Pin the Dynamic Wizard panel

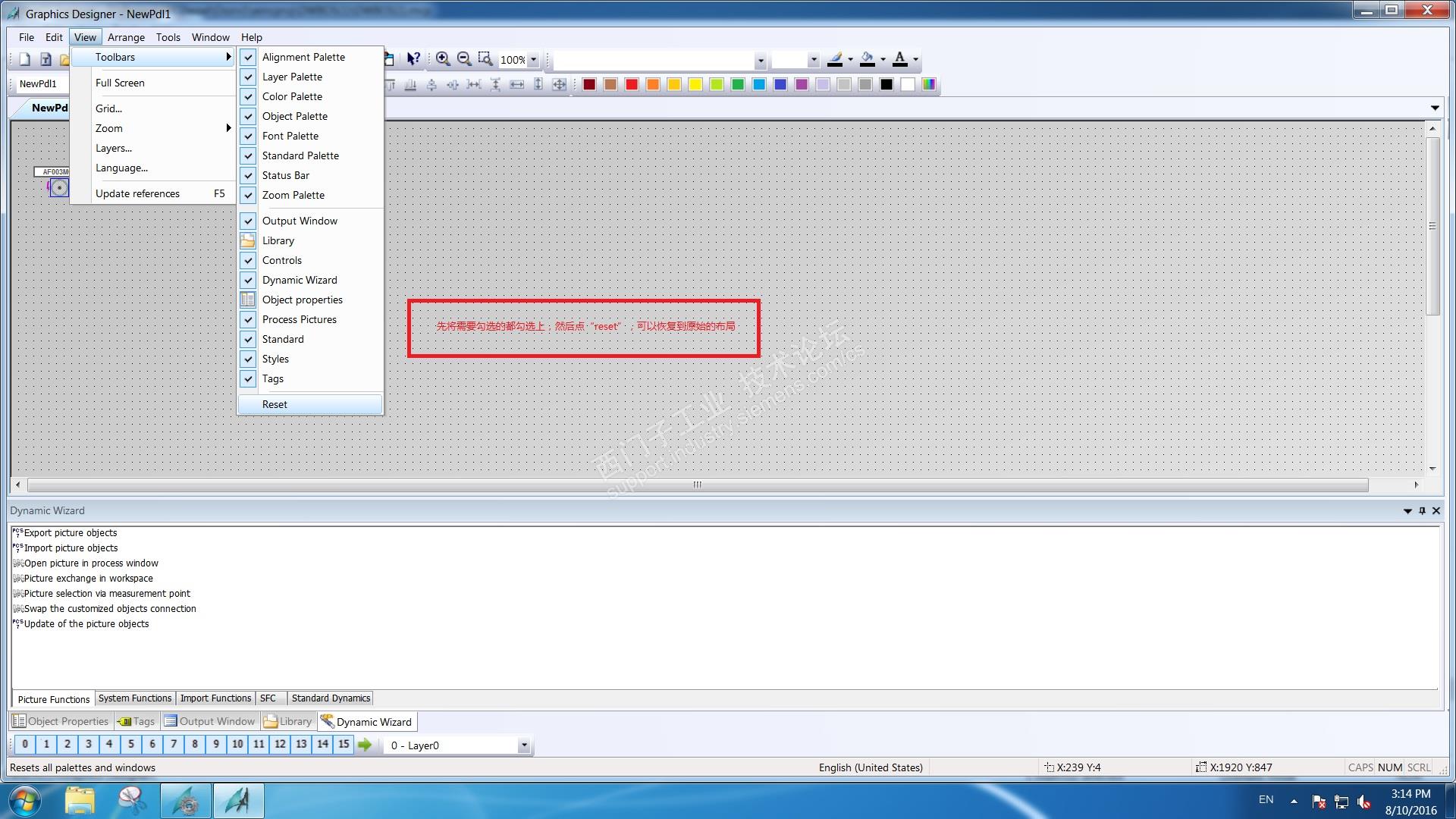coord(1423,511)
